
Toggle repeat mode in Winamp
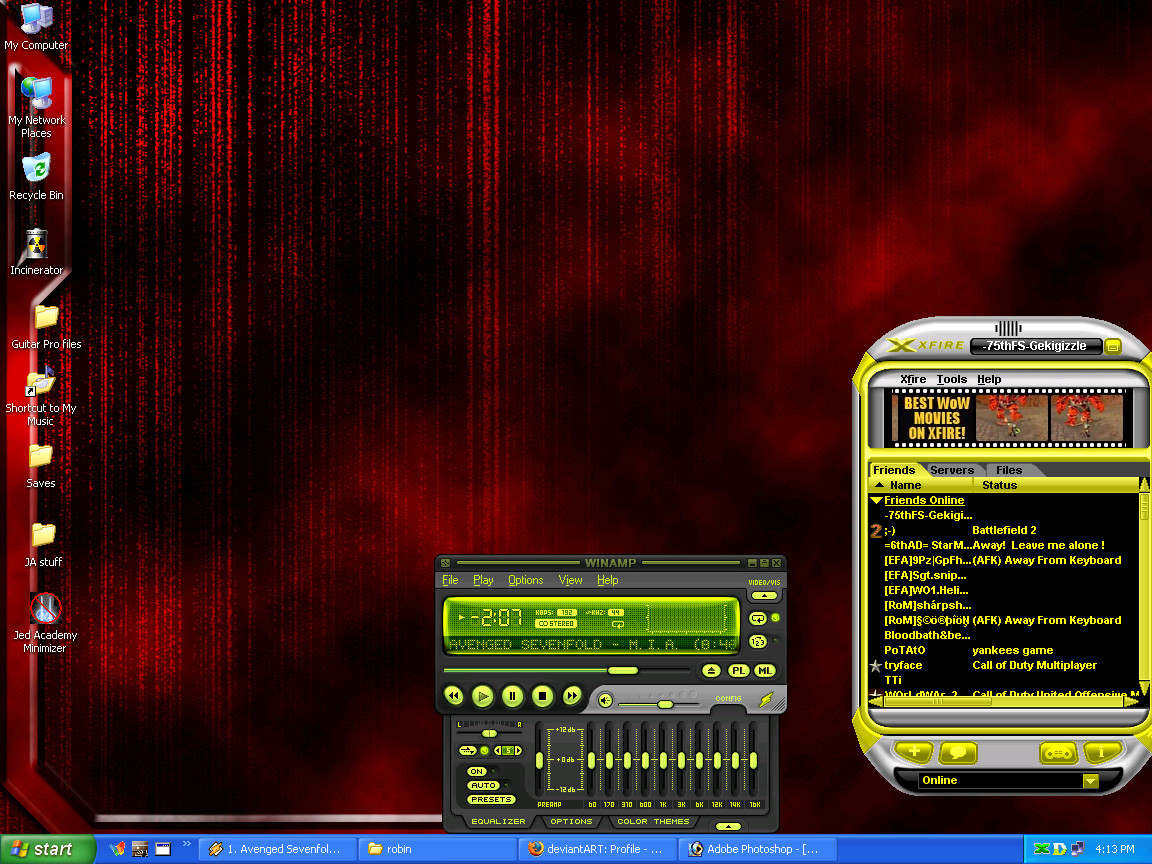tap(757, 619)
